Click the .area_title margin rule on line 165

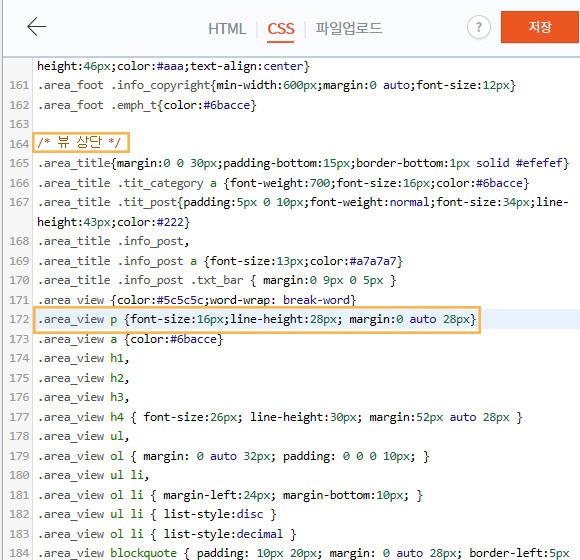(303, 163)
